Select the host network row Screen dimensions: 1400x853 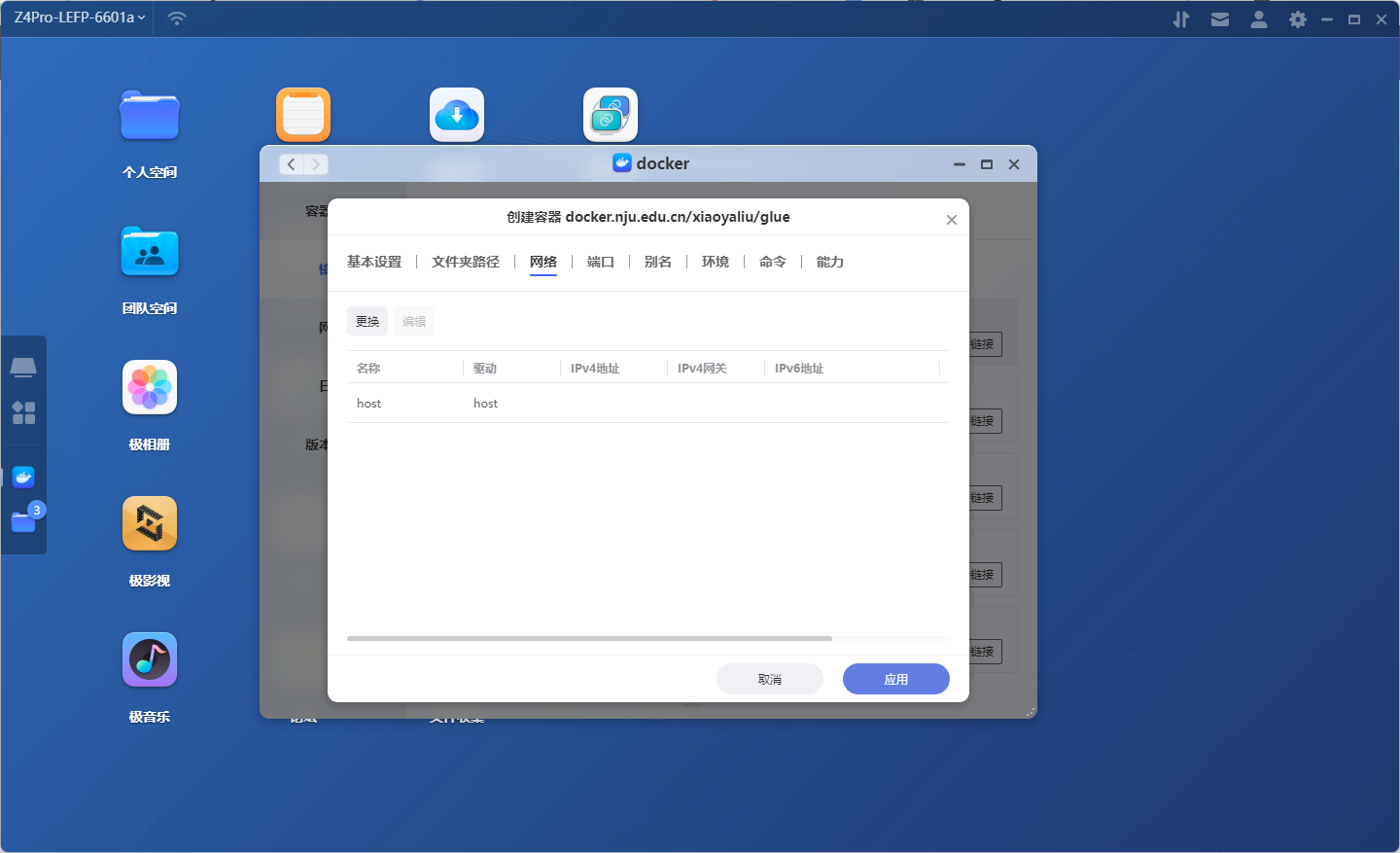(x=647, y=404)
